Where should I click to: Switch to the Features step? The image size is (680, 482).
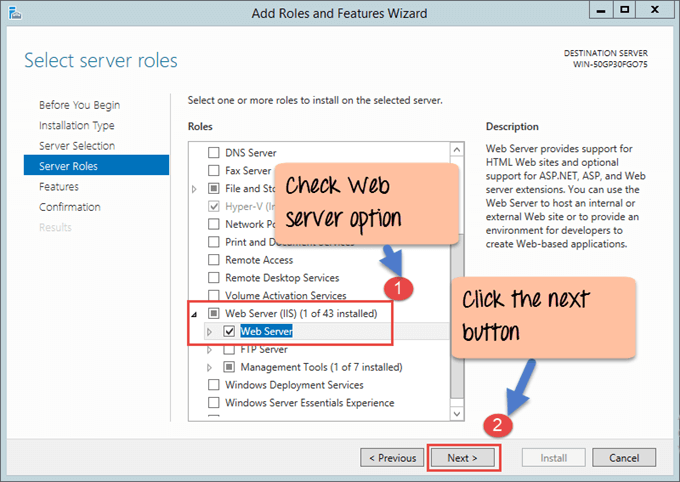click(x=58, y=187)
